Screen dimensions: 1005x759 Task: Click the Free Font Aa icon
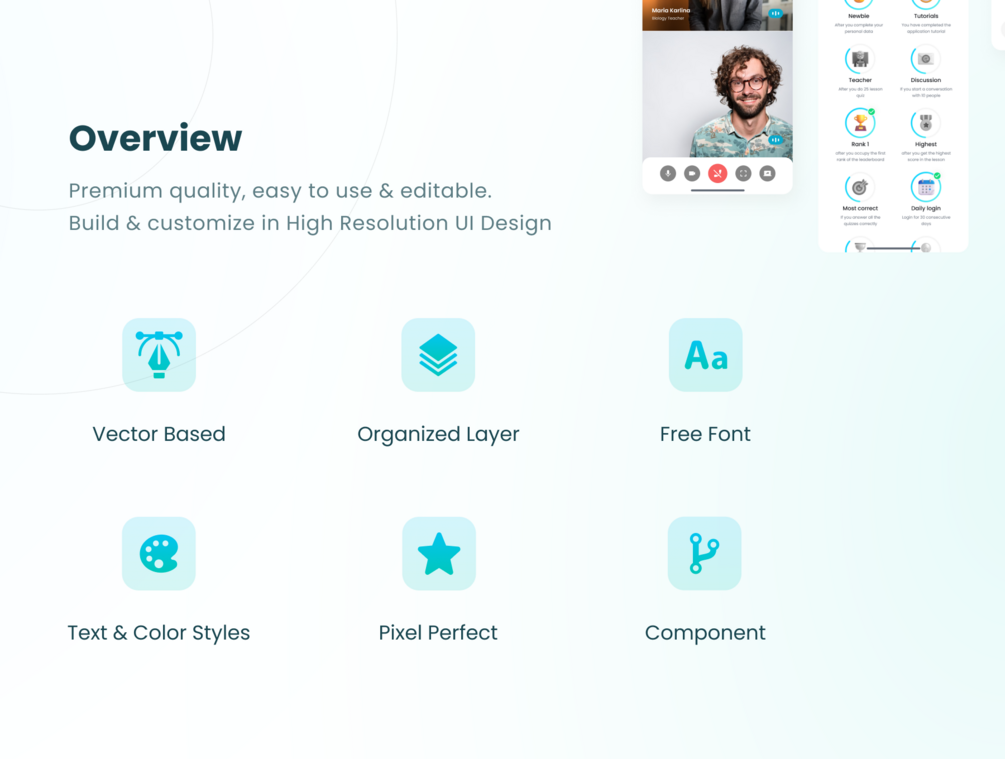[x=706, y=354]
